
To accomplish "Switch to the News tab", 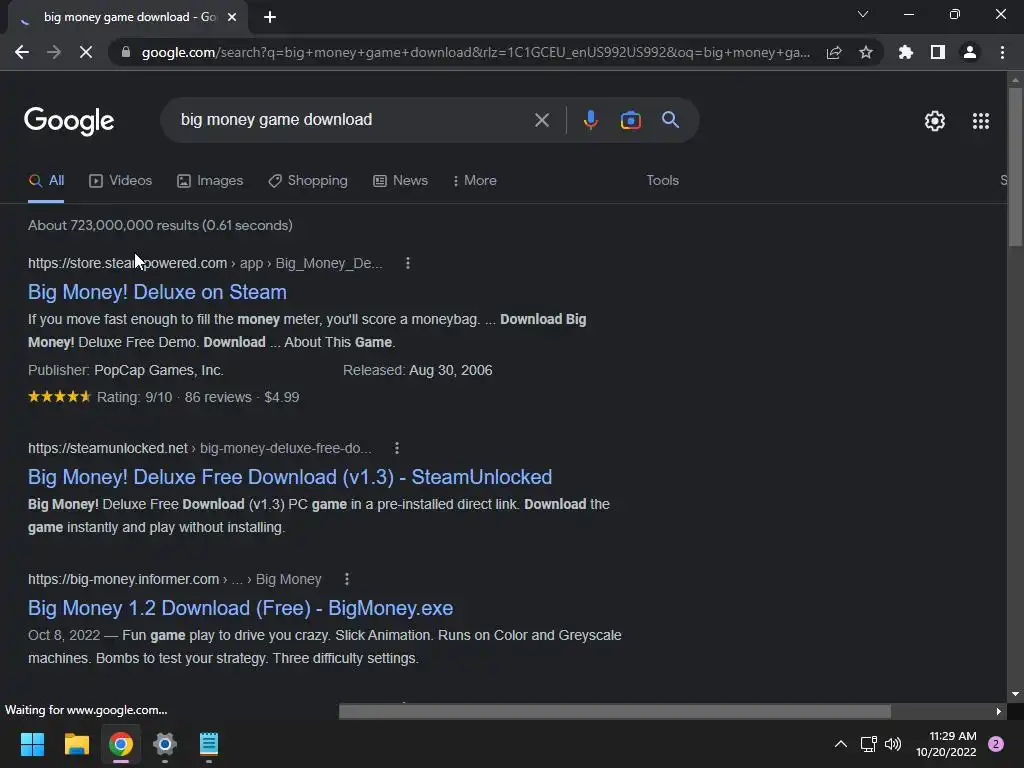I will click(x=400, y=181).
